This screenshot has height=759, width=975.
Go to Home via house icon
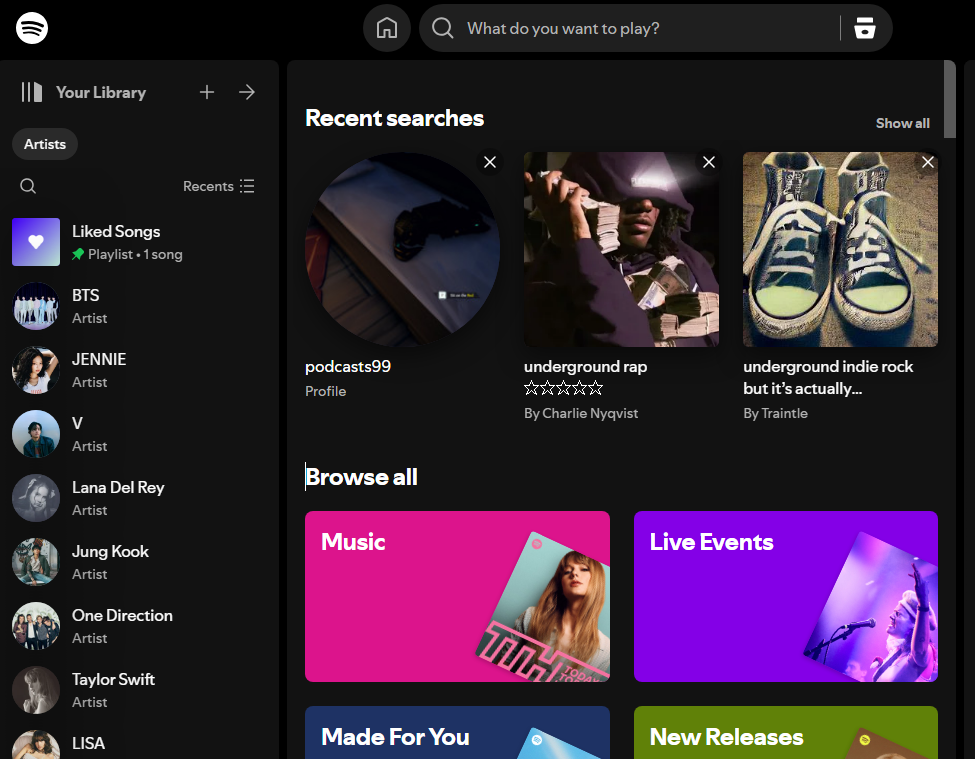coord(387,28)
